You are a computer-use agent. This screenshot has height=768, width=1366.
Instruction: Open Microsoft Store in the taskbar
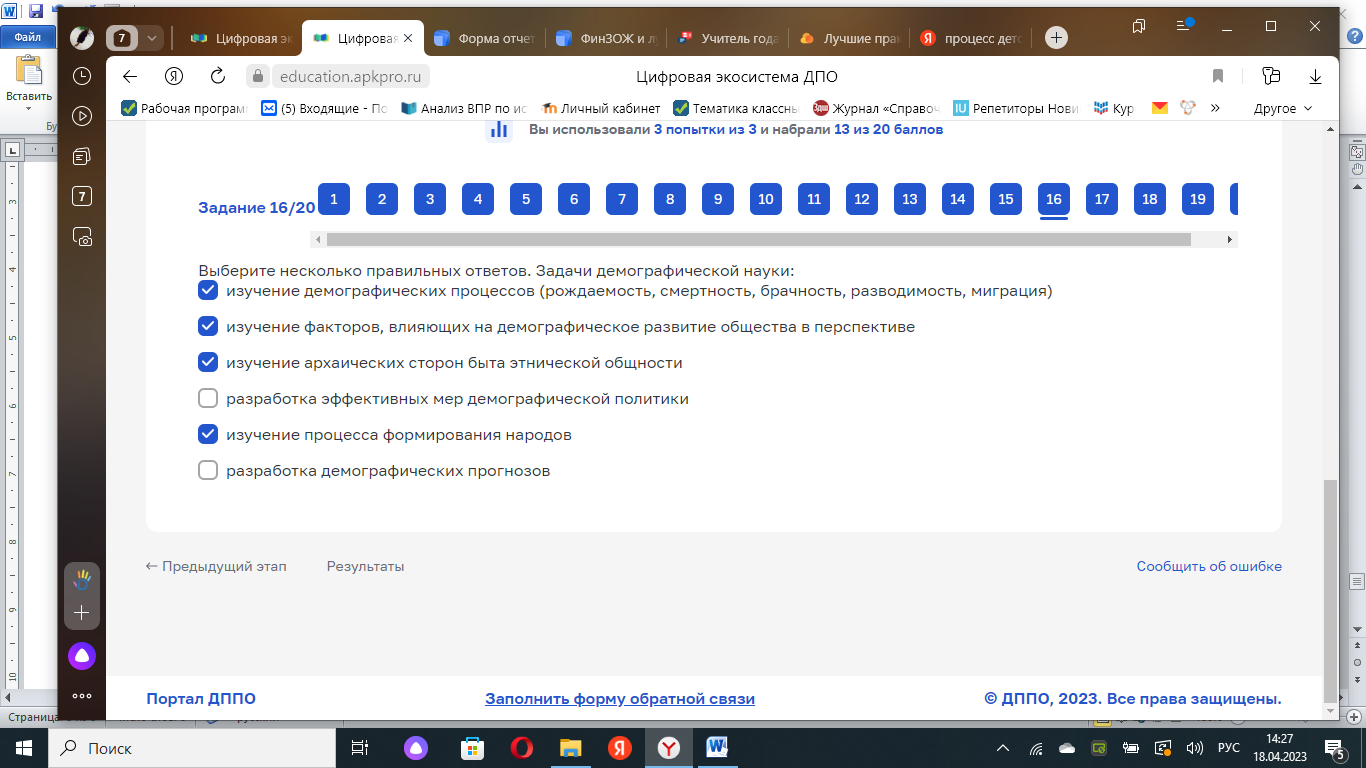coord(471,748)
